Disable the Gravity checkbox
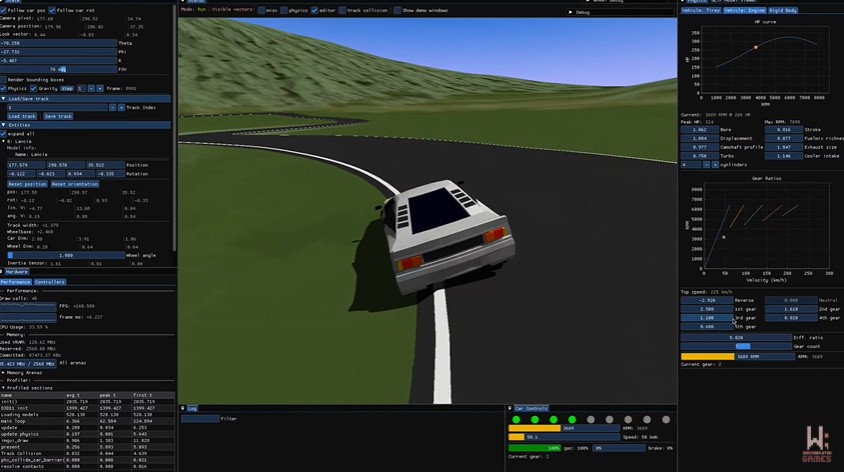The width and height of the screenshot is (844, 472). pyautogui.click(x=33, y=88)
